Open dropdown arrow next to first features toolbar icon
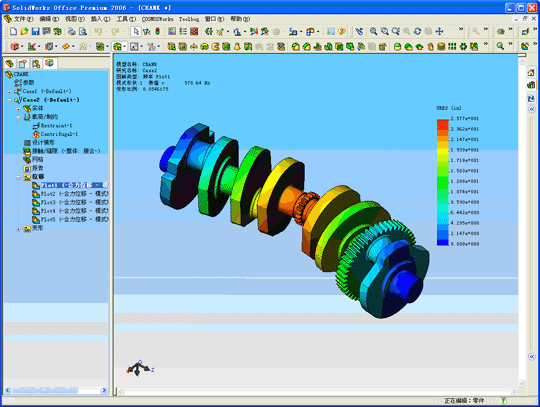Image resolution: width=540 pixels, height=407 pixels. (22, 46)
